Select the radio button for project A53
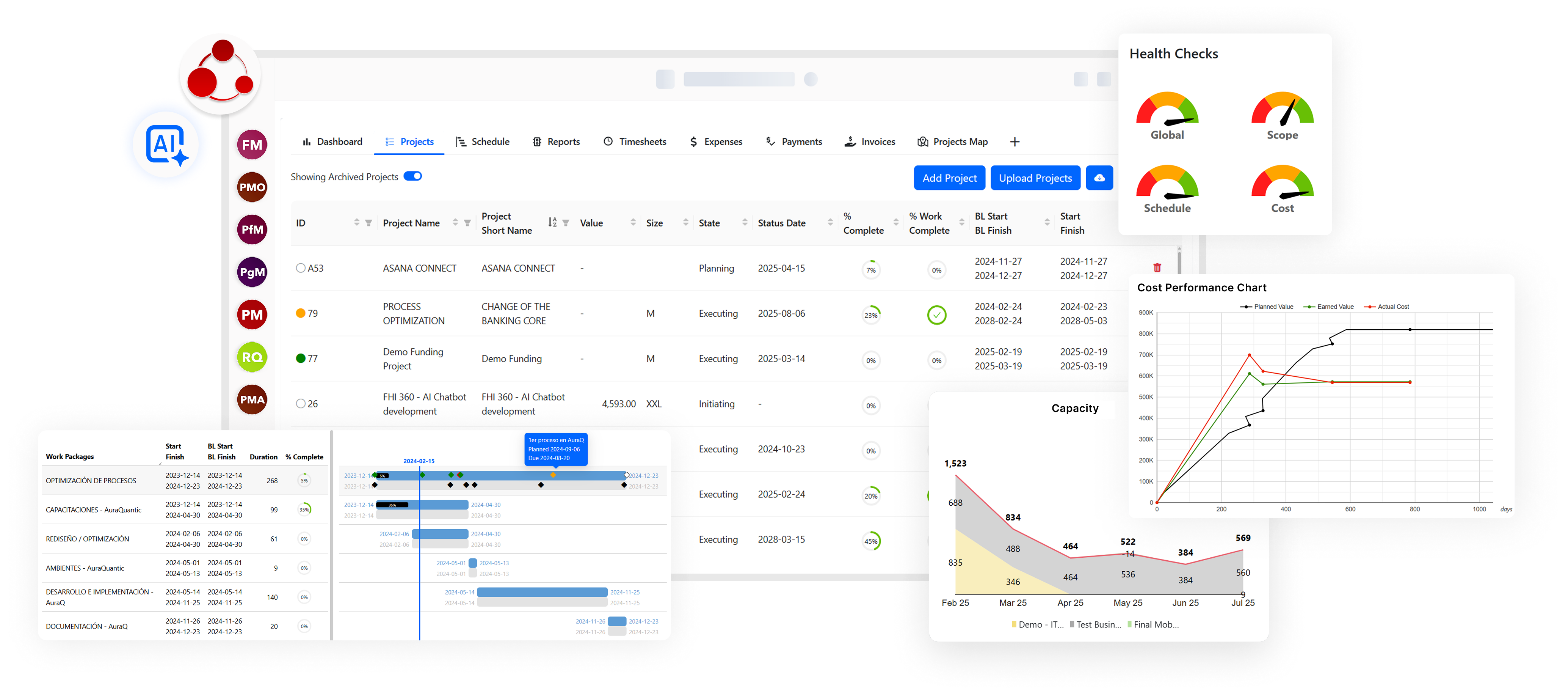The width and height of the screenshot is (1568, 695). [301, 268]
